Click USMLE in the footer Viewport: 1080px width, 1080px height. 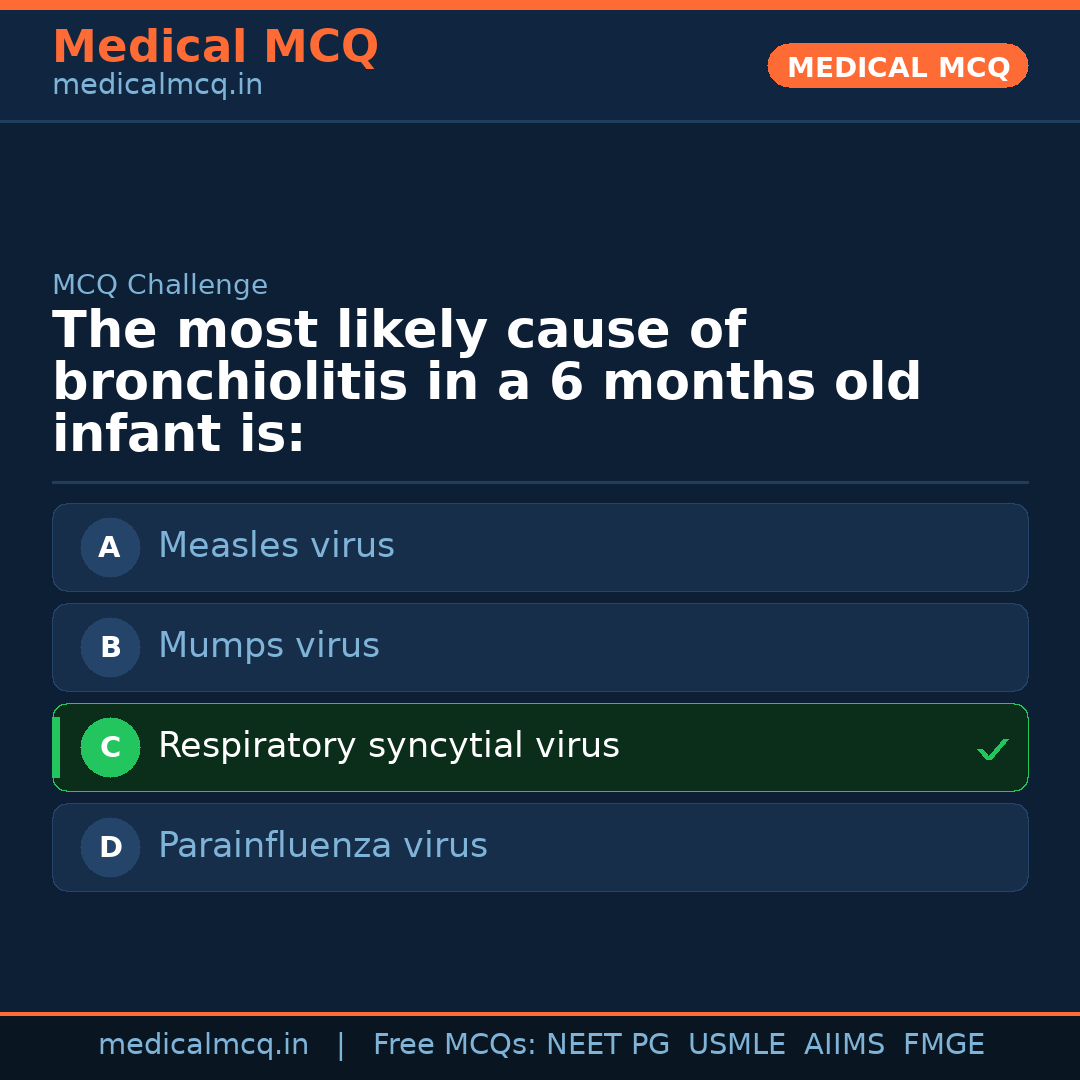pyautogui.click(x=736, y=1045)
